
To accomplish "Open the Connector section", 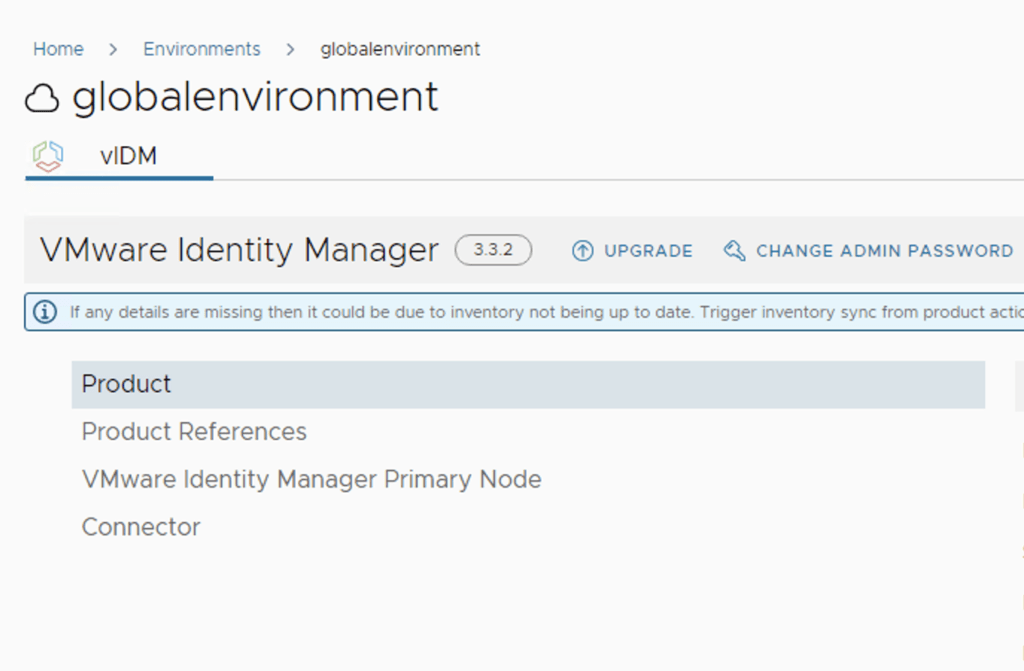I will (x=141, y=527).
